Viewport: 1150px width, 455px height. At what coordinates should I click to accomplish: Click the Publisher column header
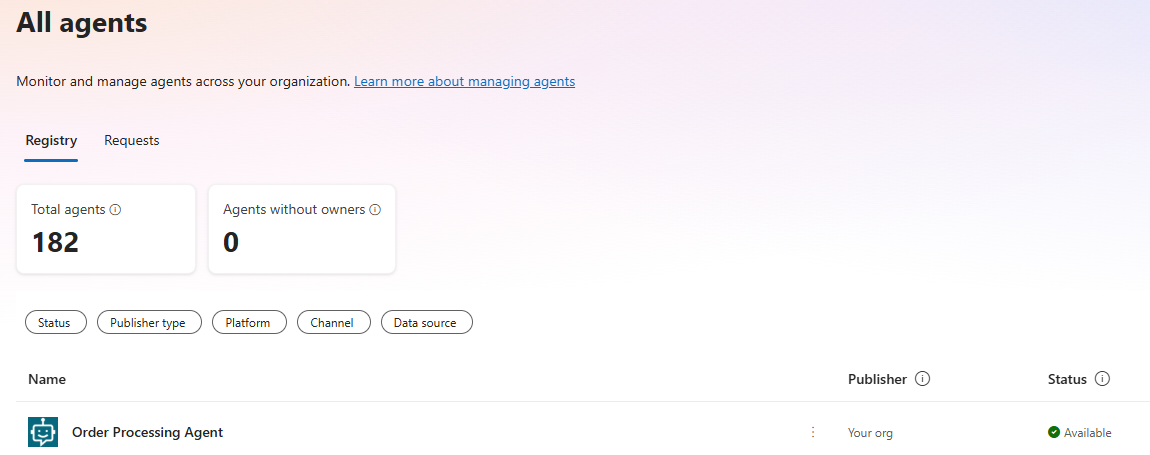pos(877,379)
